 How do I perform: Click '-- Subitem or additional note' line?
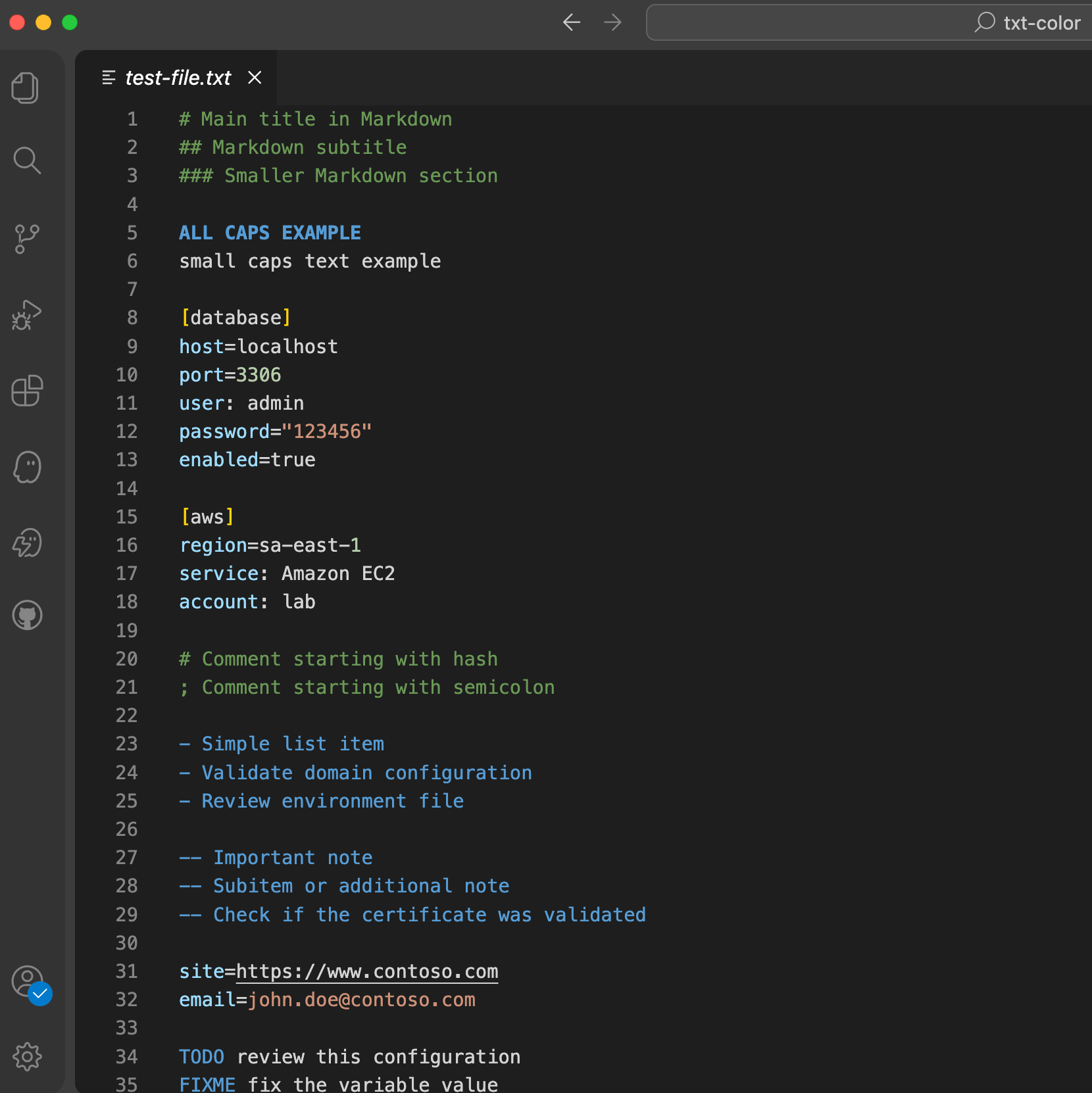tap(344, 886)
